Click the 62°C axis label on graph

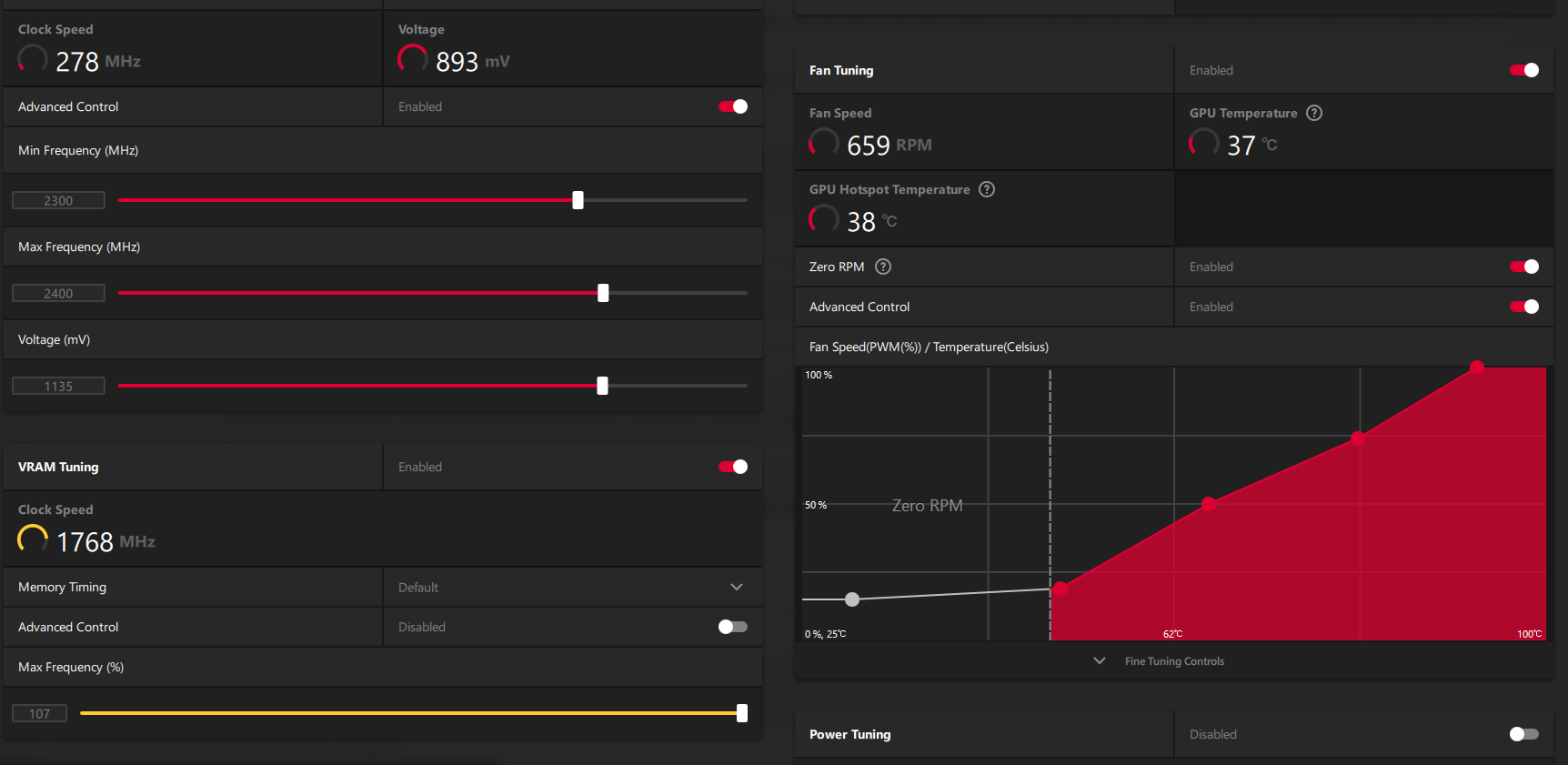coord(1172,634)
